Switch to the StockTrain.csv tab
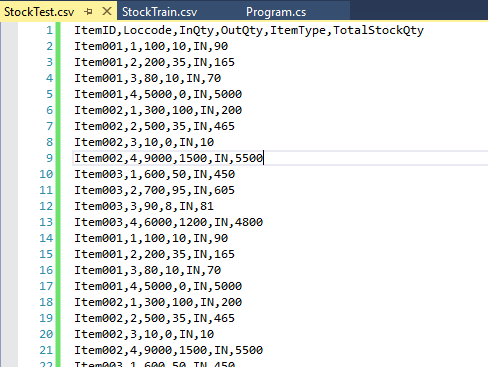The height and width of the screenshot is (367, 488). coord(159,12)
